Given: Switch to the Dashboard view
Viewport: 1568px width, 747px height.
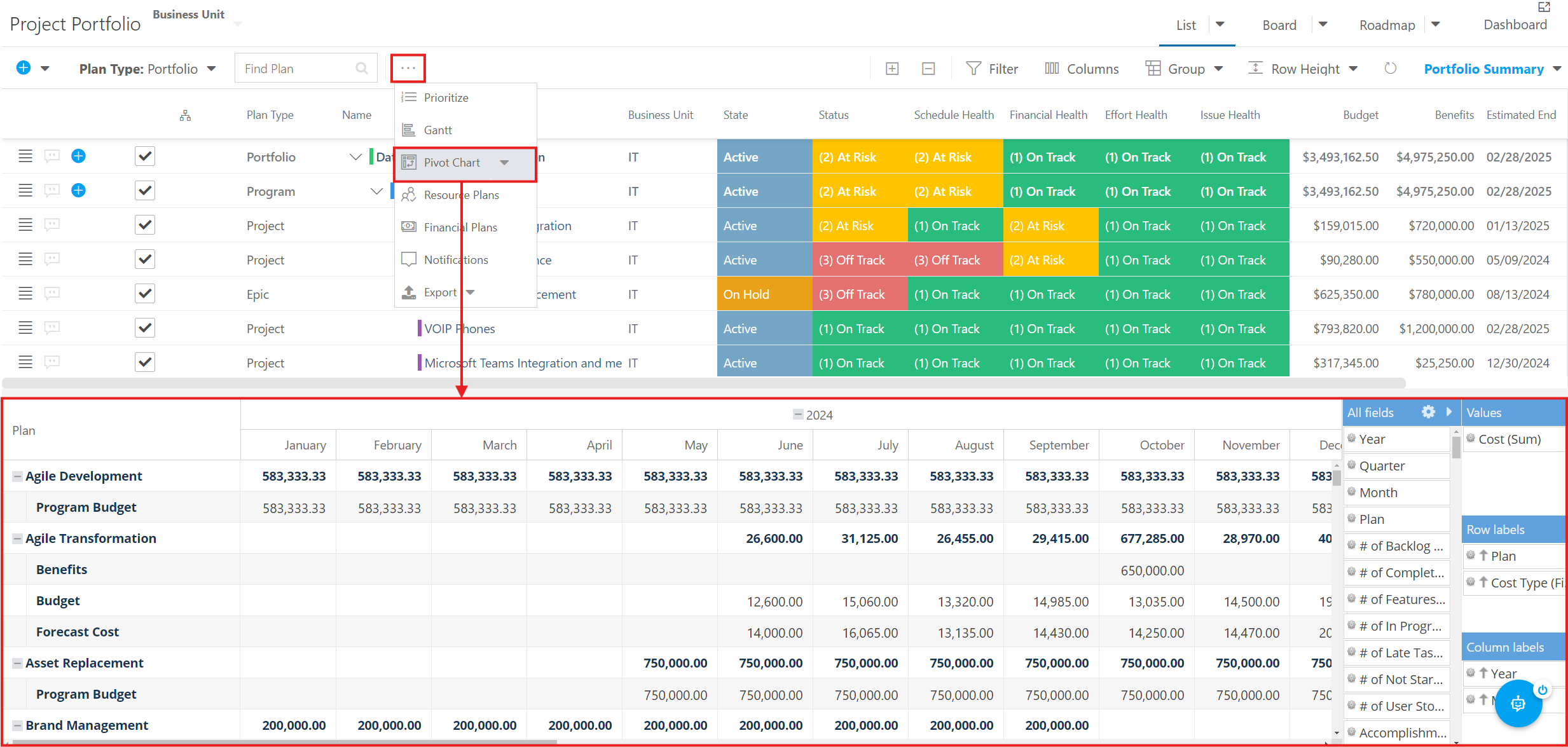Looking at the screenshot, I should point(1515,25).
